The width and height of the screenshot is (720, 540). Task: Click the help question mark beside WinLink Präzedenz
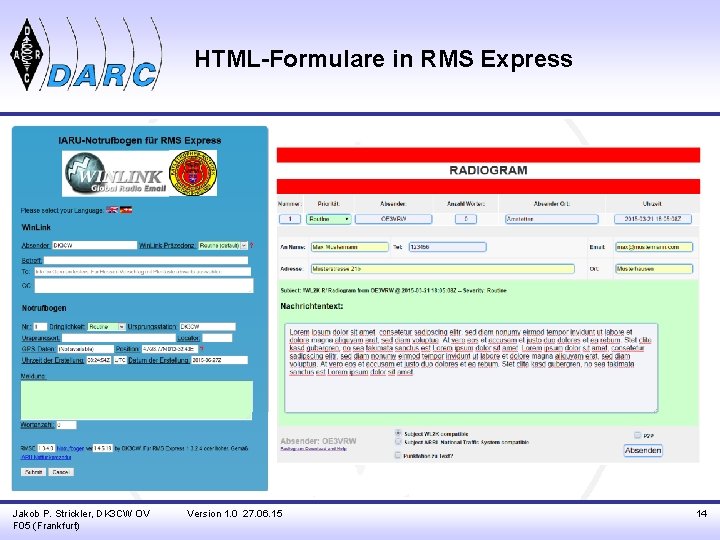[252, 246]
